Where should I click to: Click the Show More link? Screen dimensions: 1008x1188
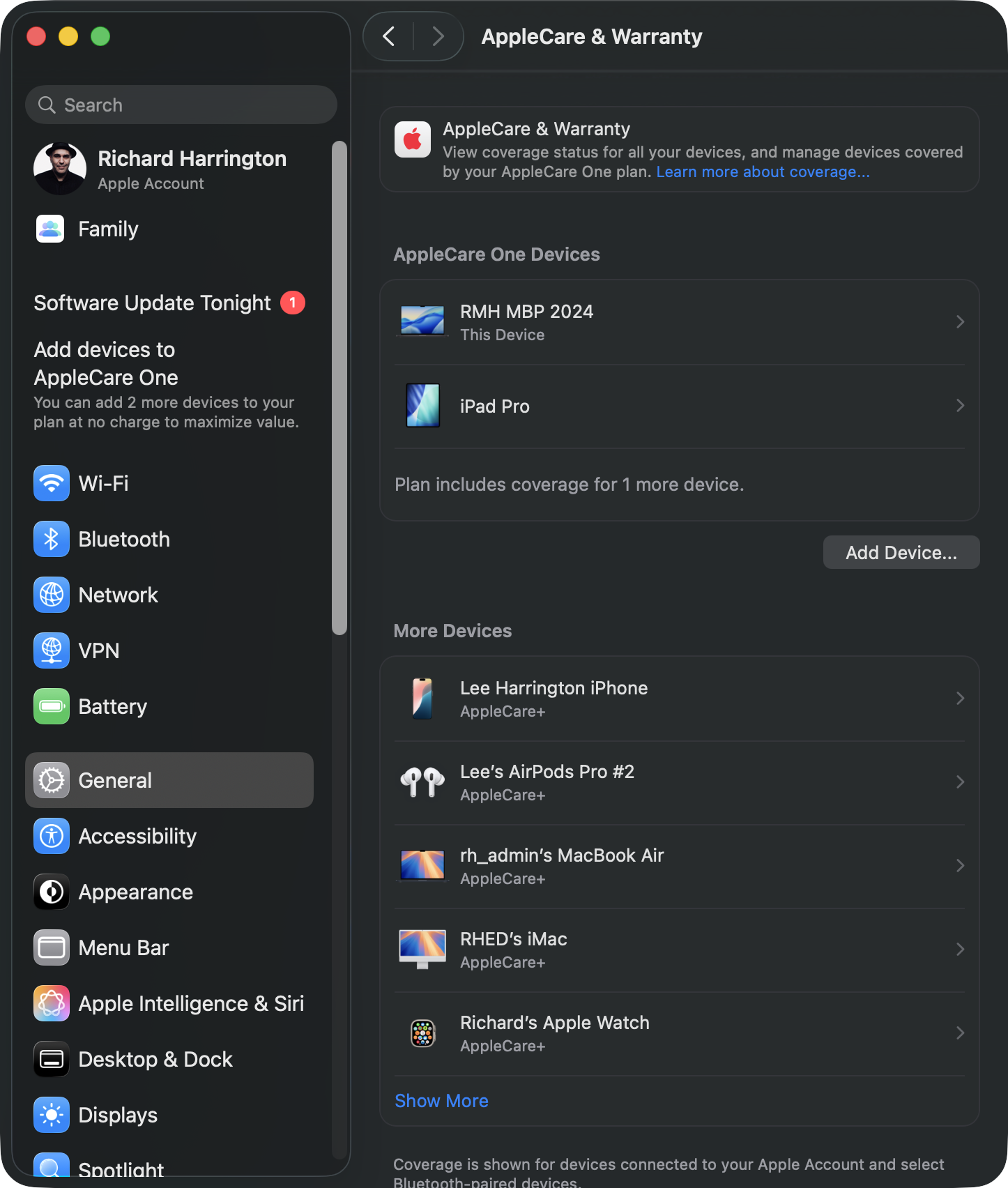point(441,1100)
